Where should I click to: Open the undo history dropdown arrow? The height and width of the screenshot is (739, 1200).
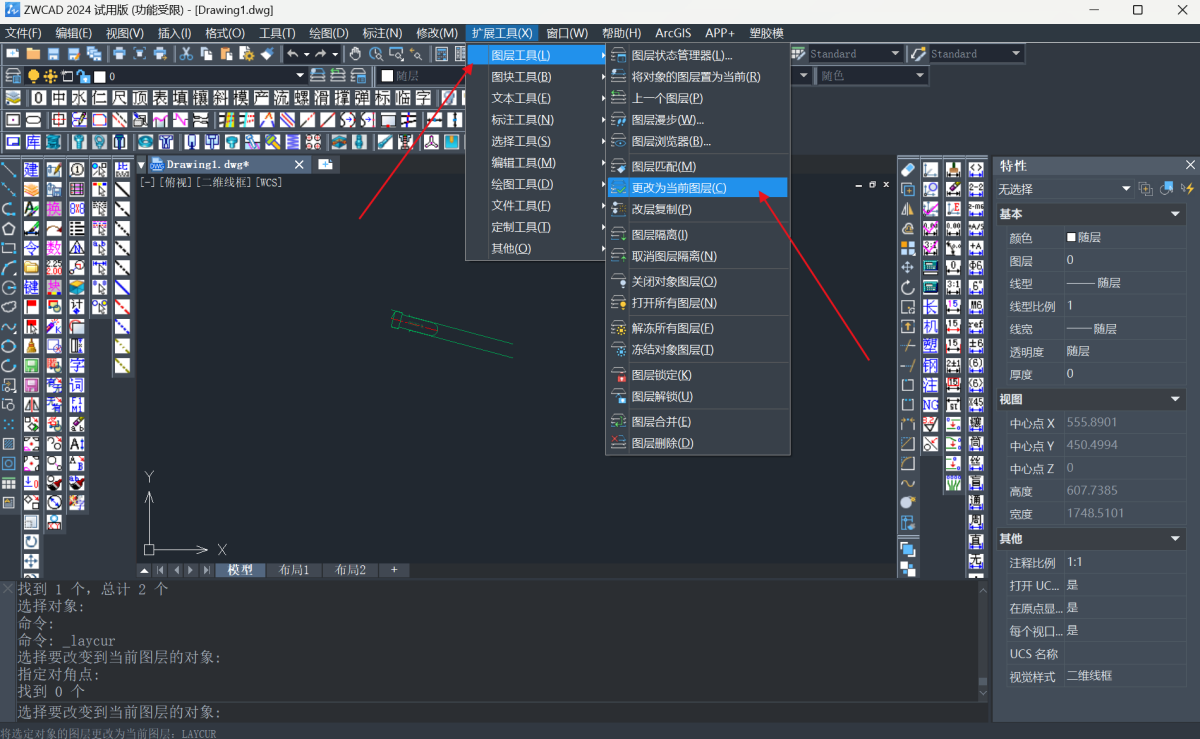click(x=305, y=54)
